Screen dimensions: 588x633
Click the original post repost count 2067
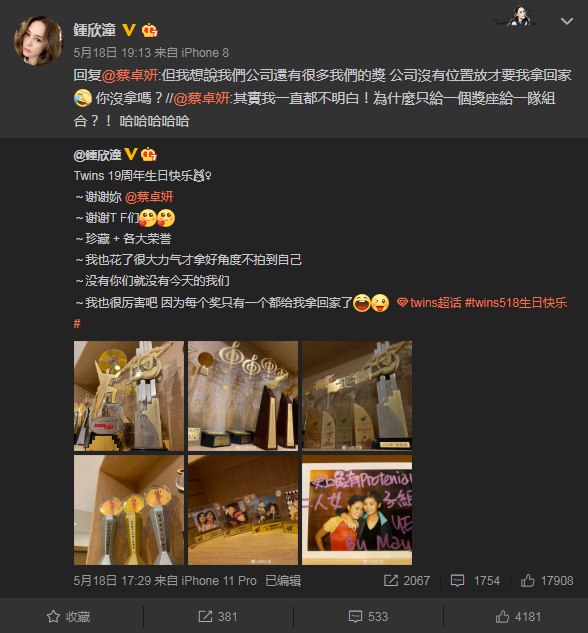pos(407,581)
